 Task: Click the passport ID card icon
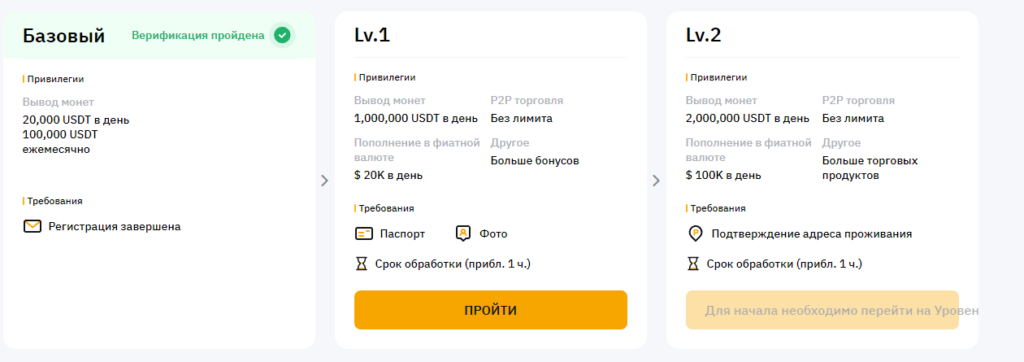364,234
